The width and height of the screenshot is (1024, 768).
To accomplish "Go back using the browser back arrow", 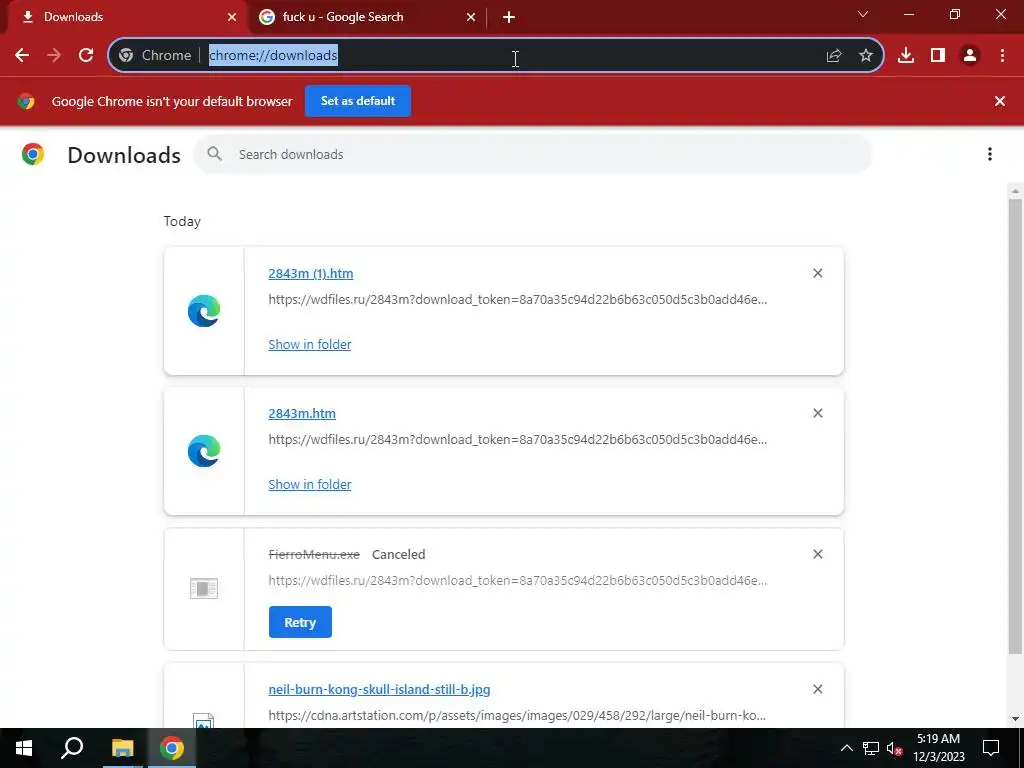I will pos(22,56).
